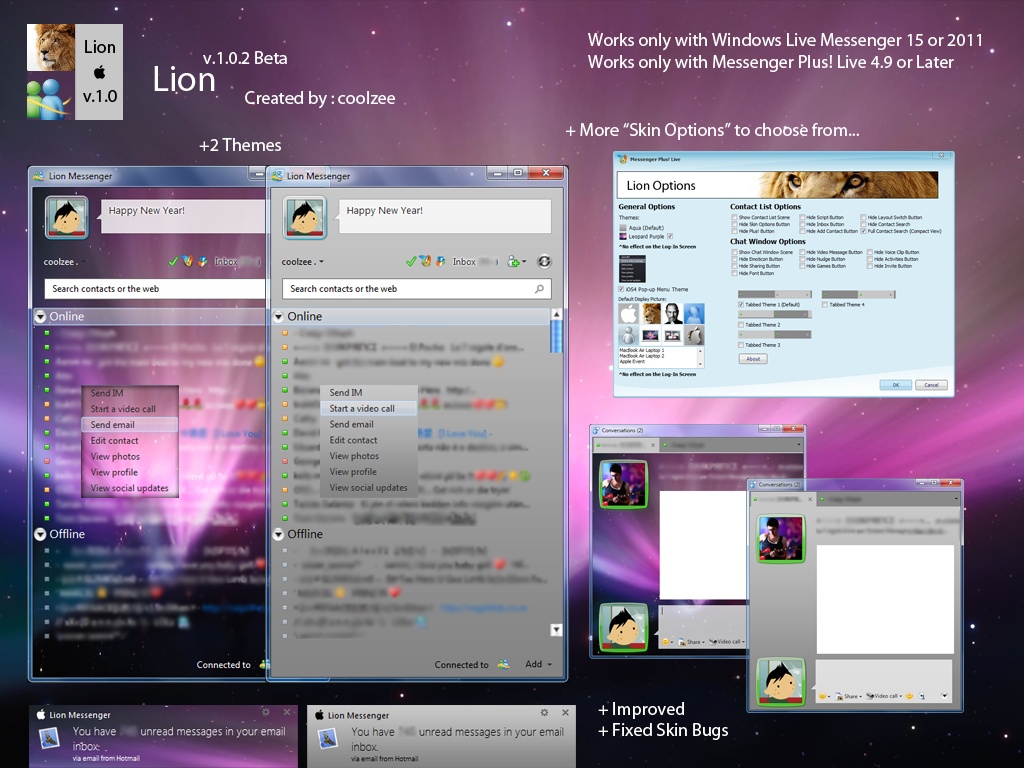
Task: Click green checkmark icon in gray Messenger
Action: click(410, 261)
